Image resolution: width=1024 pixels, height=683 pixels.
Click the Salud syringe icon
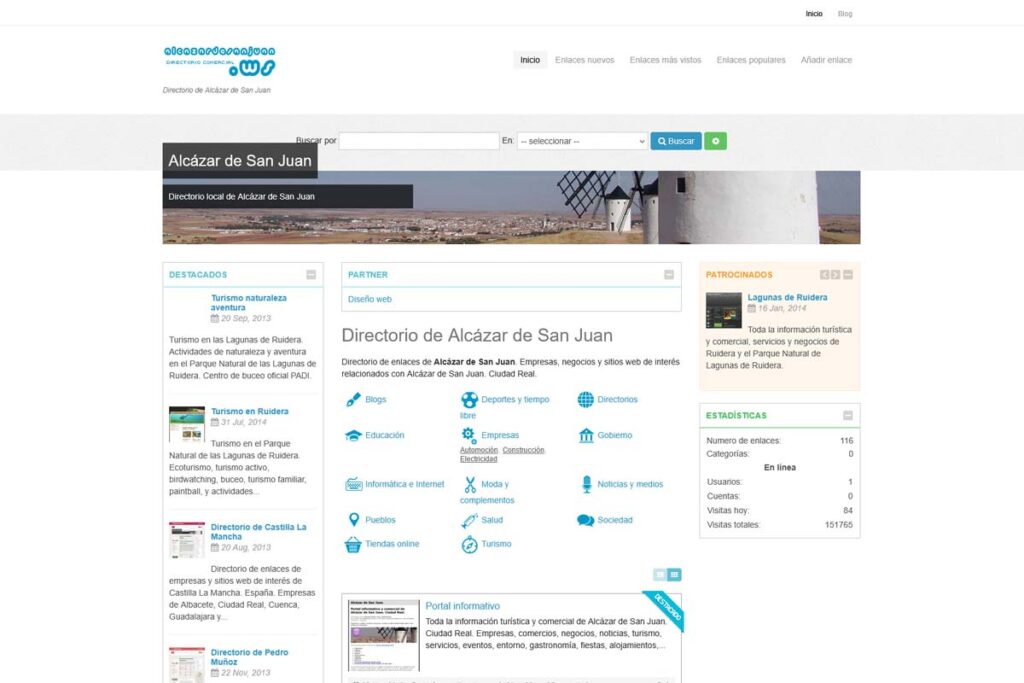pyautogui.click(x=469, y=520)
